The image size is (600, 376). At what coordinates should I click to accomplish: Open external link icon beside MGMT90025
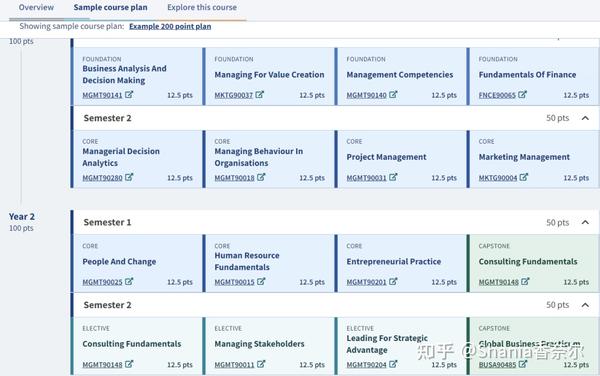[x=129, y=281]
